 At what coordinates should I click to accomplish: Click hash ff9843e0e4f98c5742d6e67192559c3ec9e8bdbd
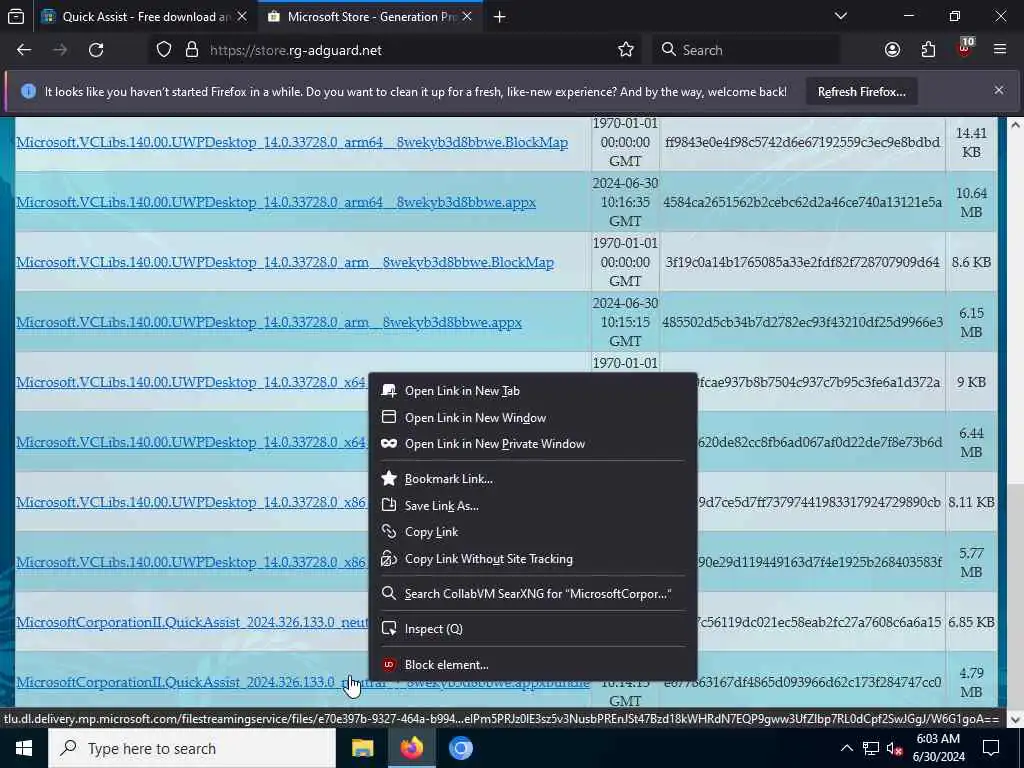click(x=802, y=142)
